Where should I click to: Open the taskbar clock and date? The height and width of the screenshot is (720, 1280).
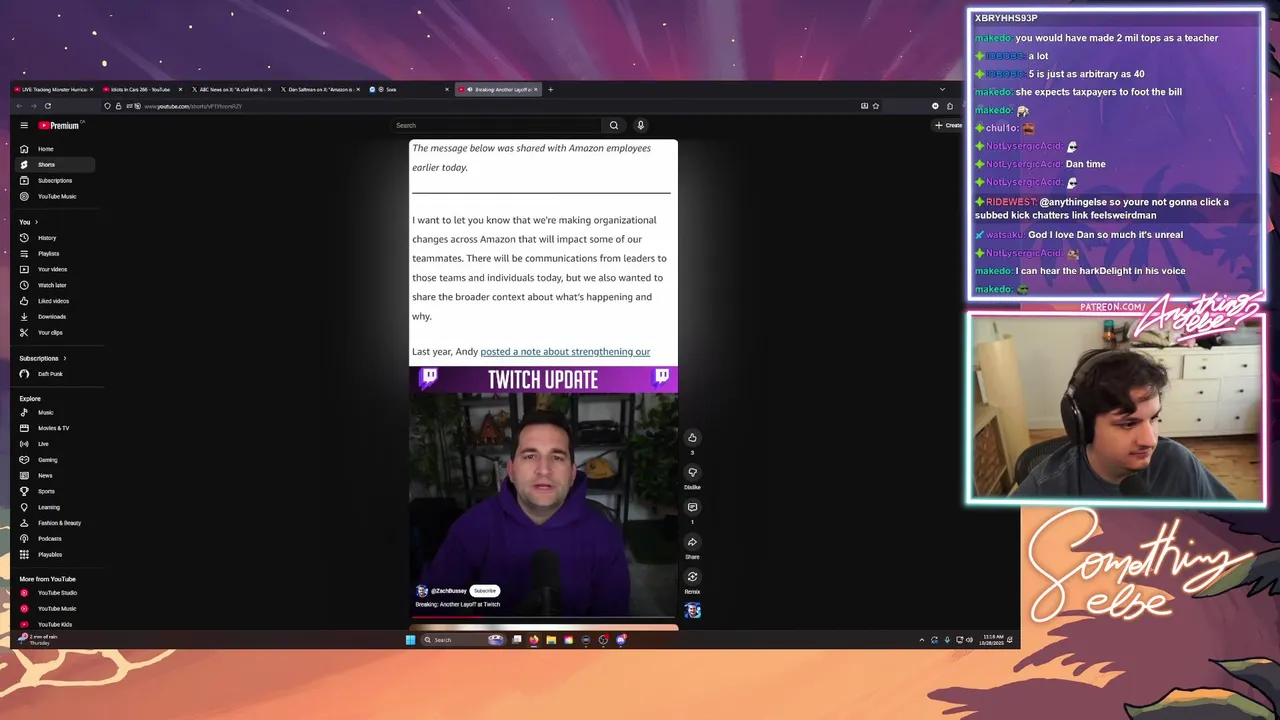tap(993, 639)
